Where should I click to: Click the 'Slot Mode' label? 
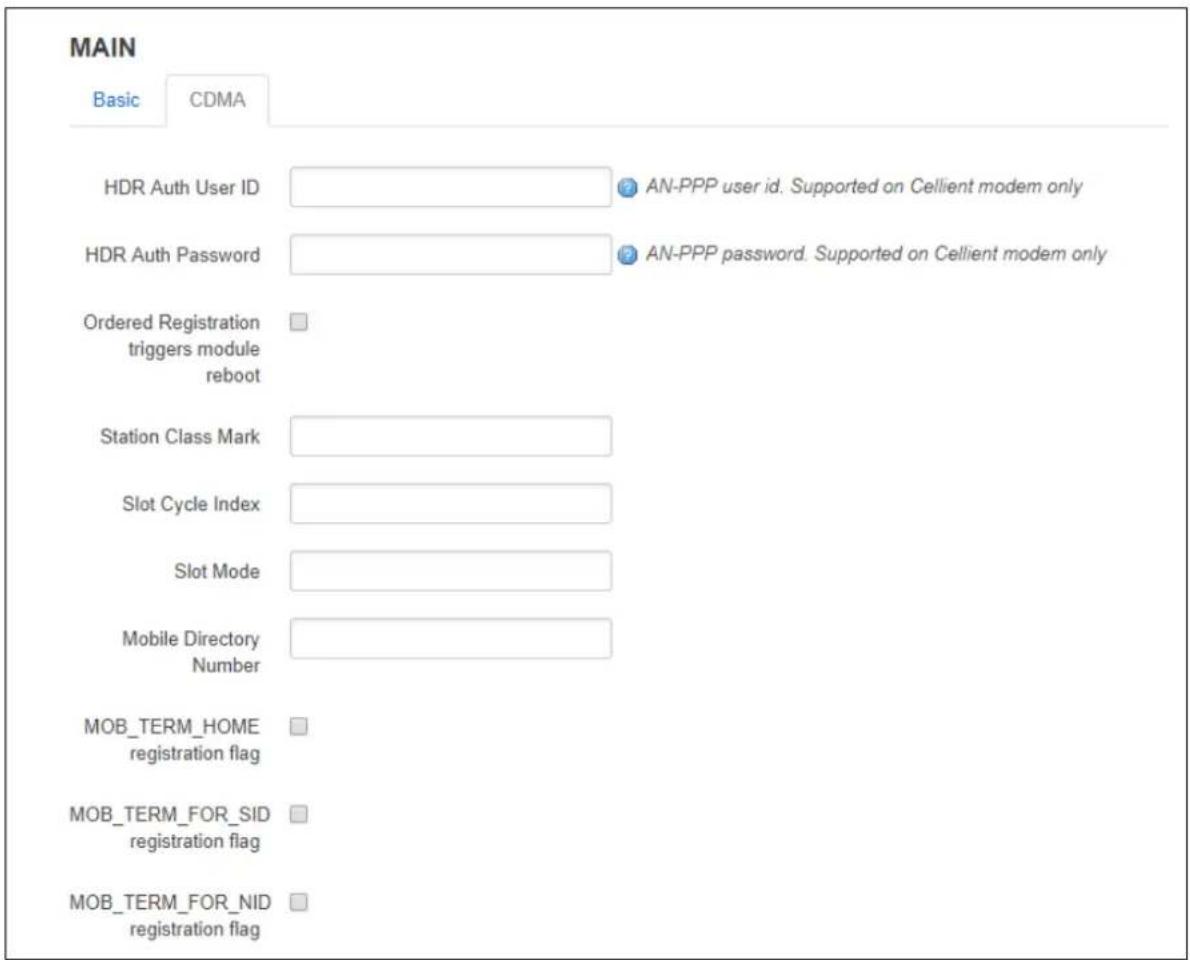click(217, 571)
